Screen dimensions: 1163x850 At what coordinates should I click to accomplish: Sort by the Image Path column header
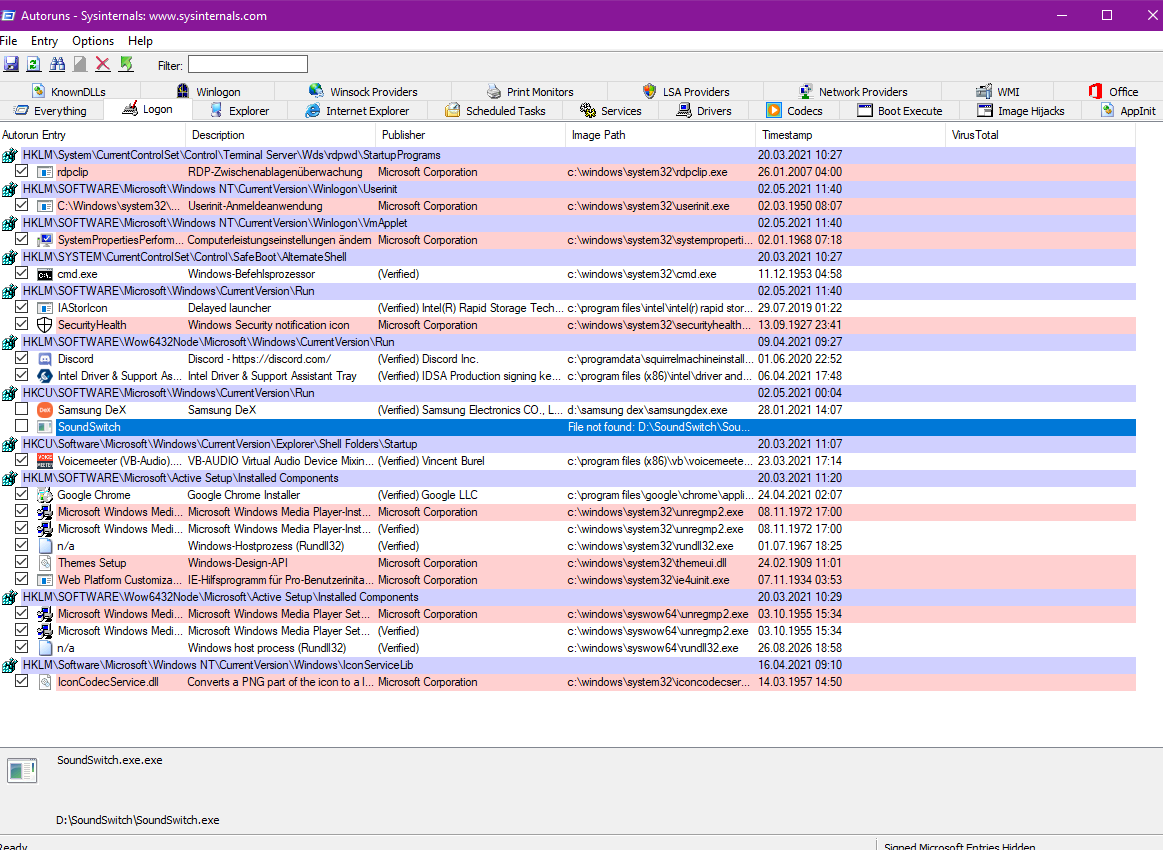(x=660, y=135)
